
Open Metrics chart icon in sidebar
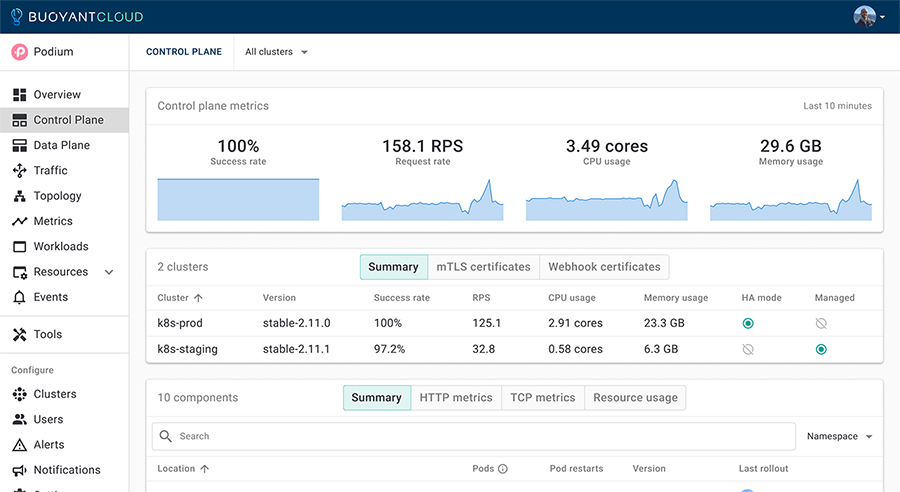tap(19, 221)
